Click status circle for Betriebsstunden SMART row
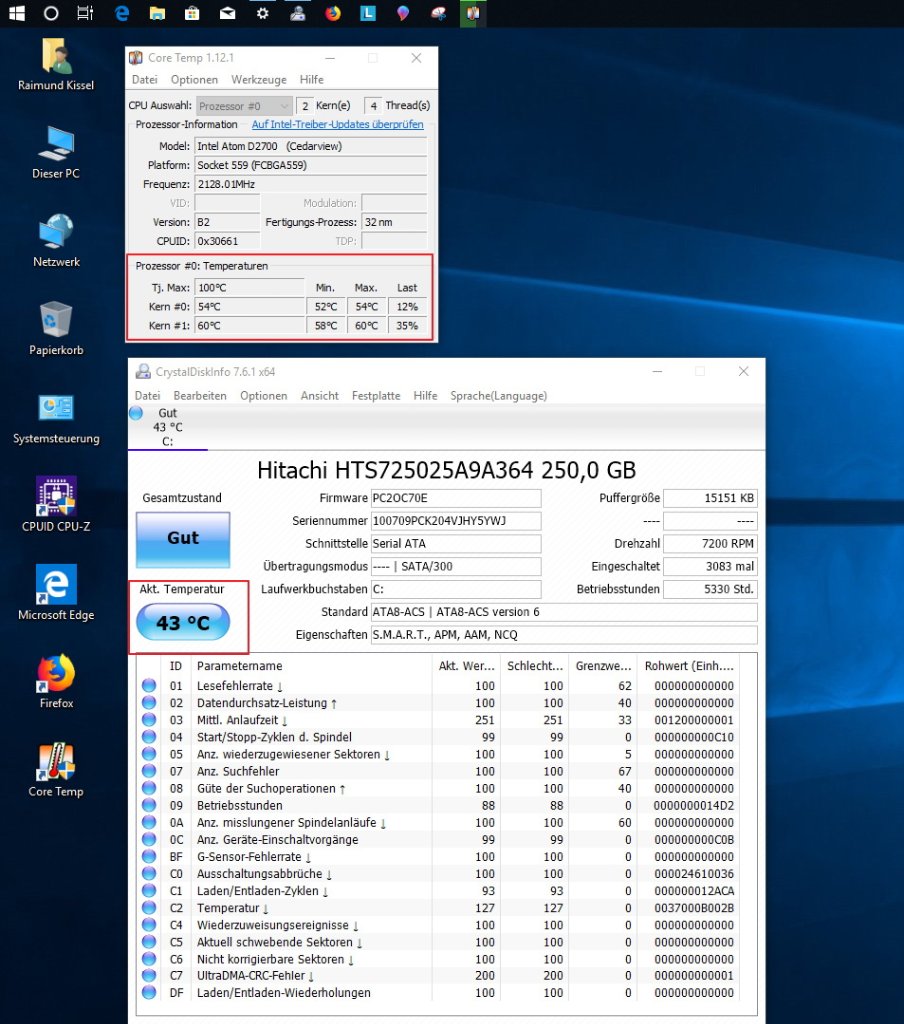 click(149, 805)
